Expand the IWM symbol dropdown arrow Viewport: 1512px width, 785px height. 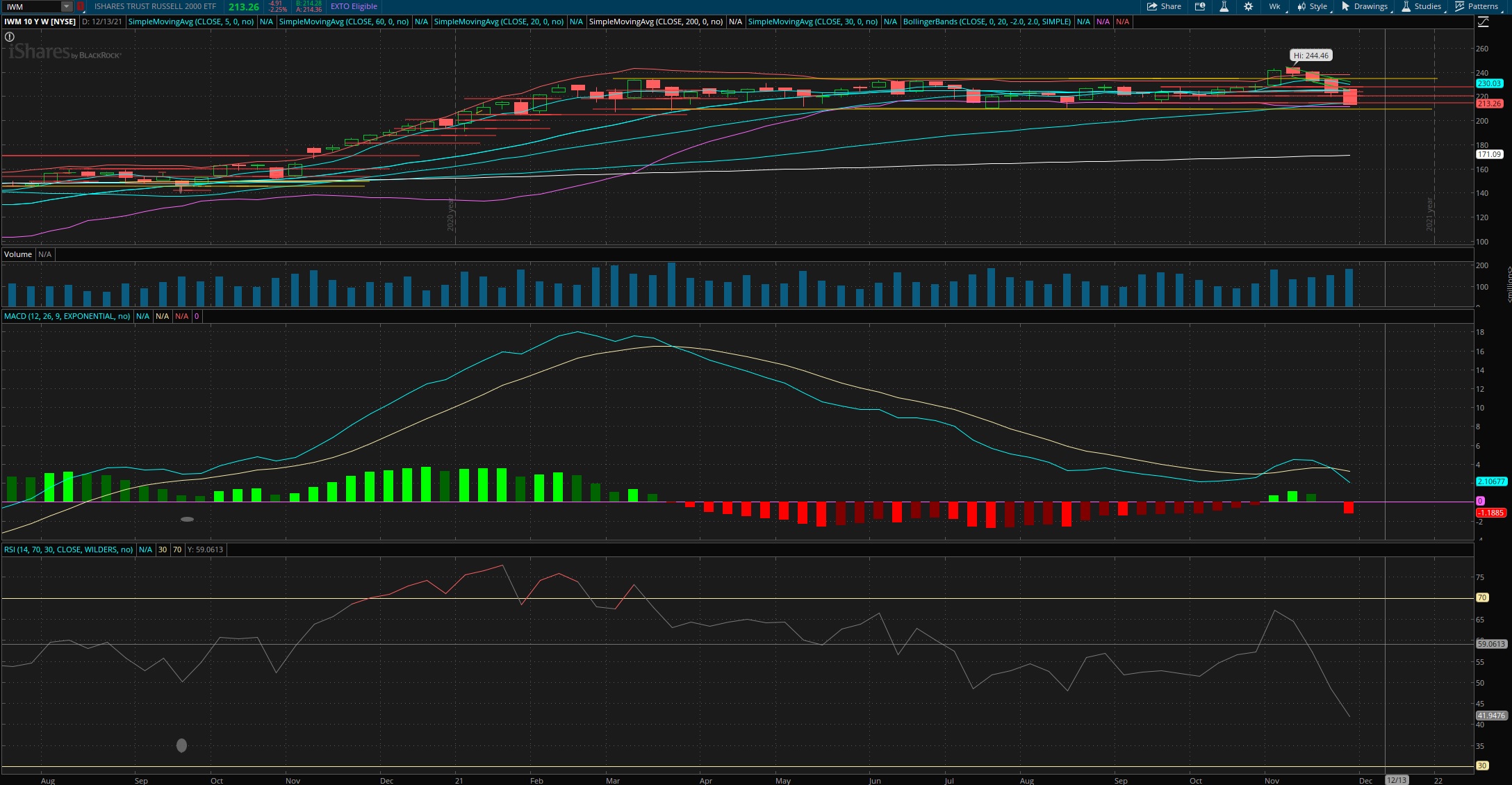[66, 6]
